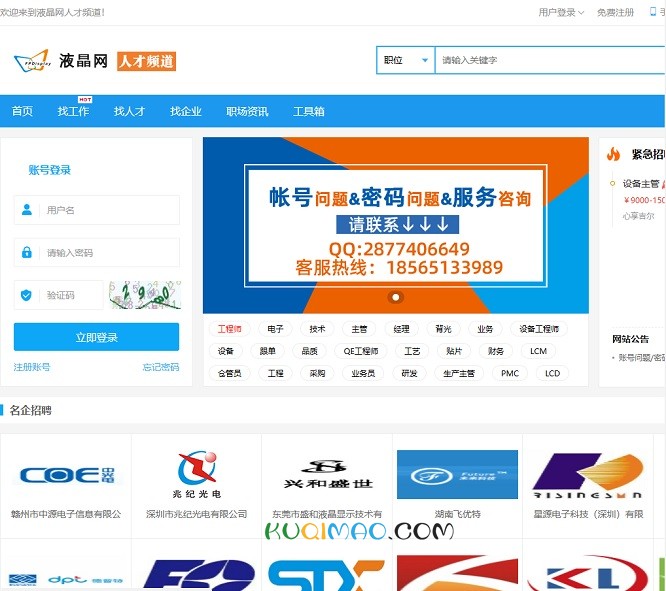The width and height of the screenshot is (666, 591).
Task: Select the 主管 keyword tag
Action: [359, 329]
